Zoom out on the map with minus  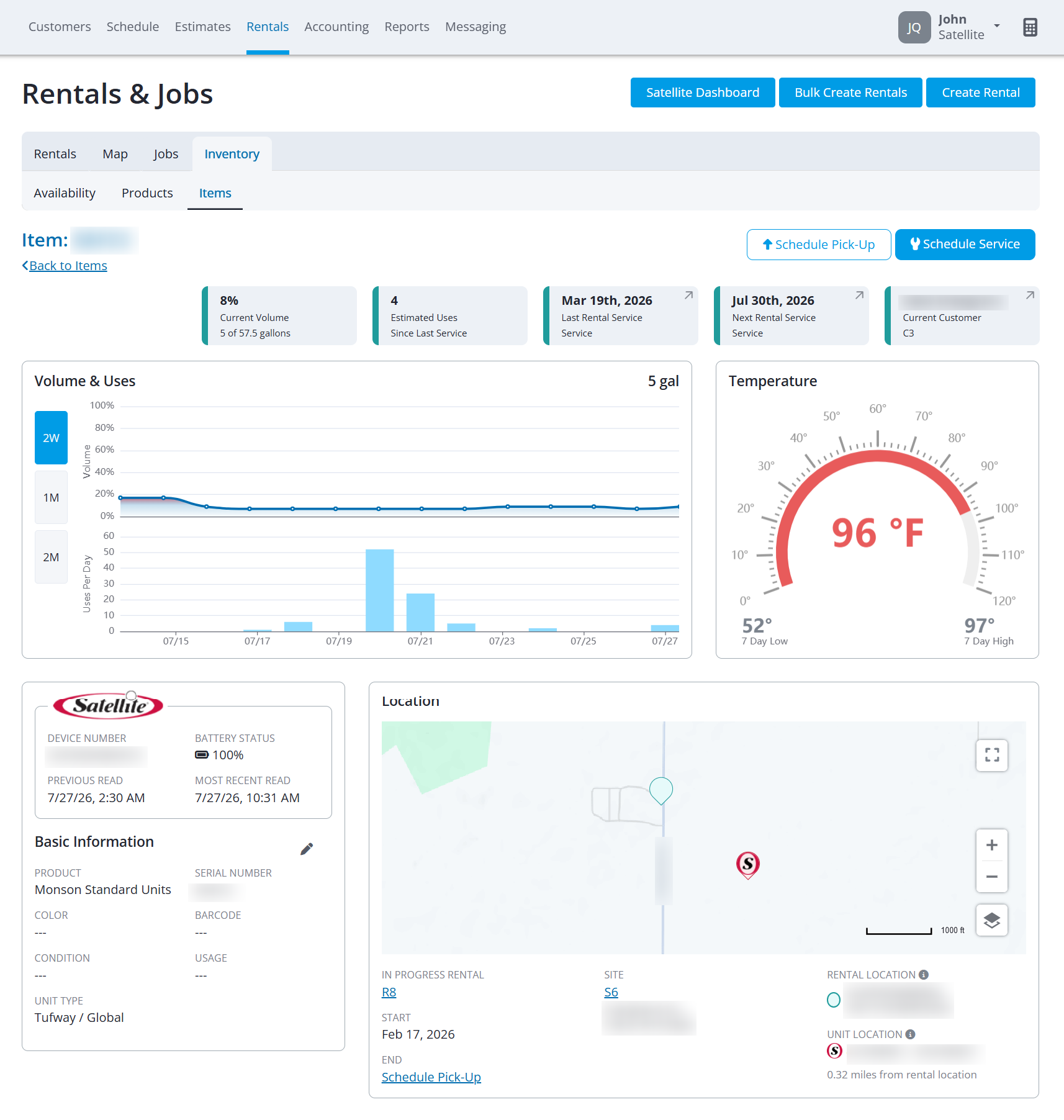tap(992, 877)
